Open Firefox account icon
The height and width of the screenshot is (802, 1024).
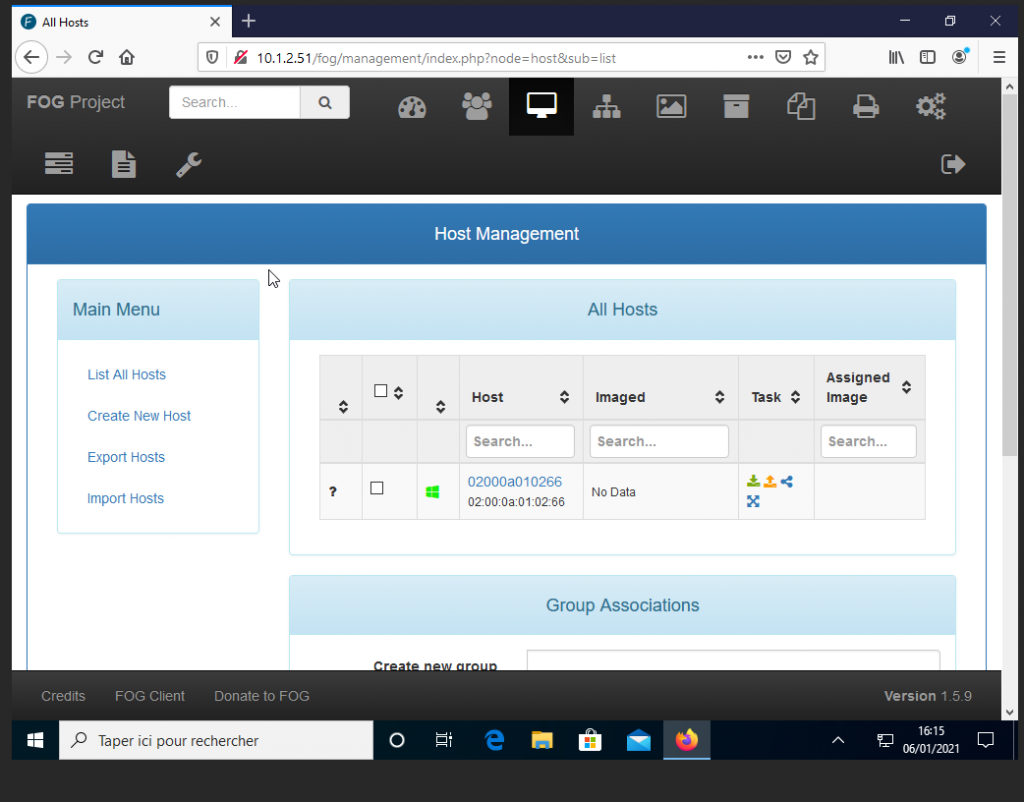pyautogui.click(x=959, y=57)
